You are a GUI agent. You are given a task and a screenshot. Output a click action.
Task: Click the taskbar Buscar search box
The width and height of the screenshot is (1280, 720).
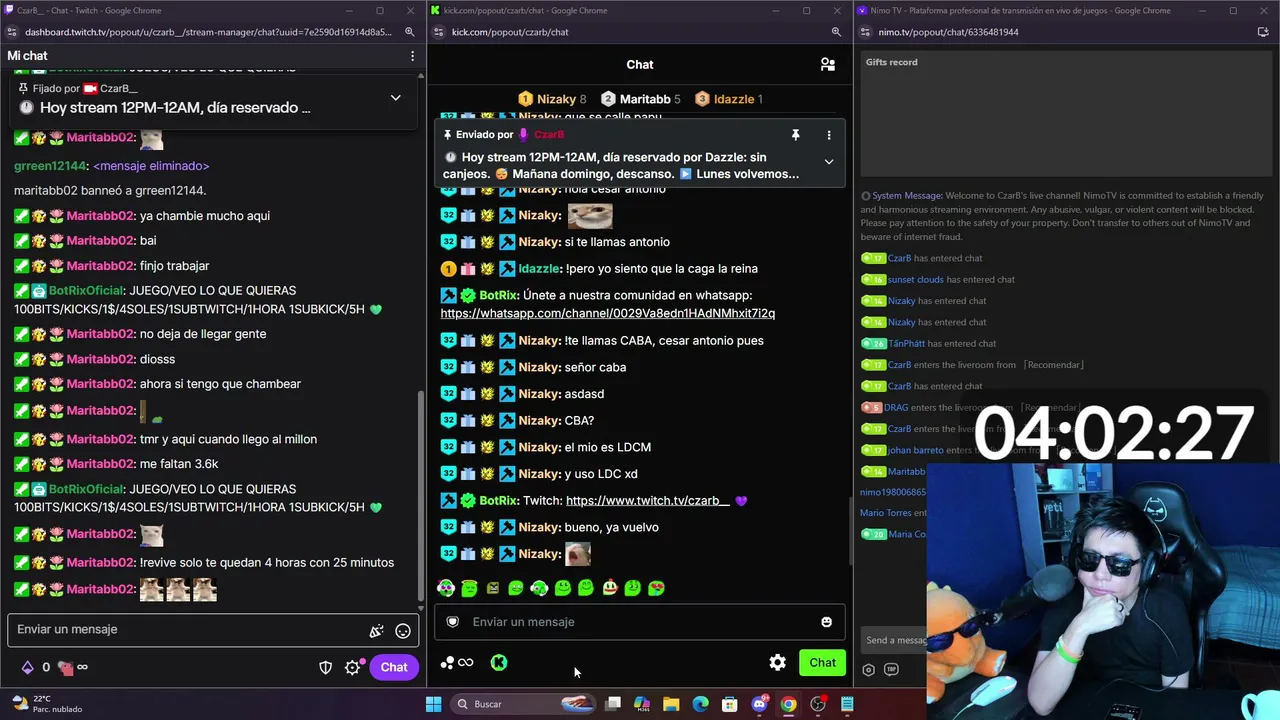525,704
